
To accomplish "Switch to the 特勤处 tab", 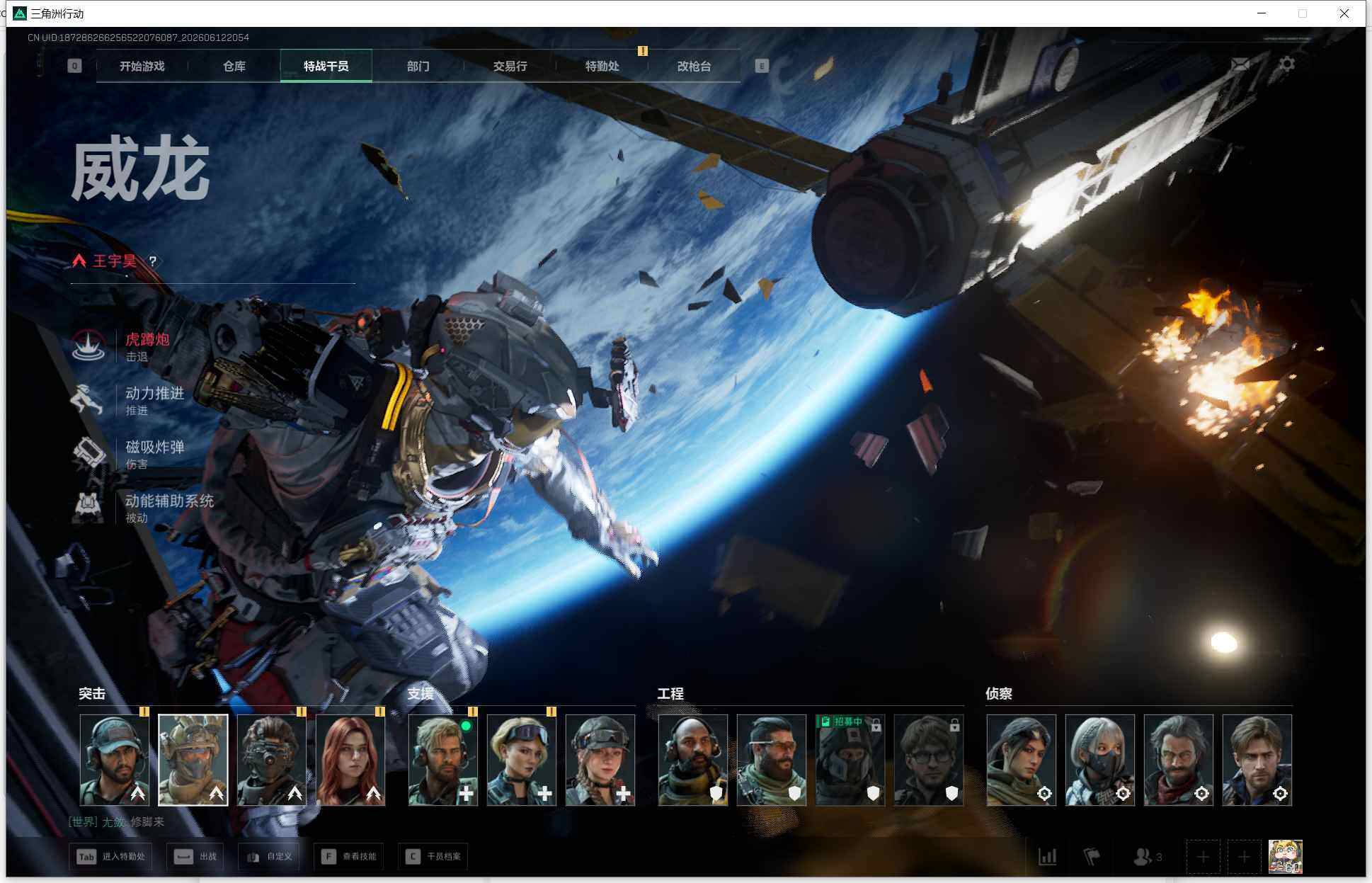I will (602, 66).
